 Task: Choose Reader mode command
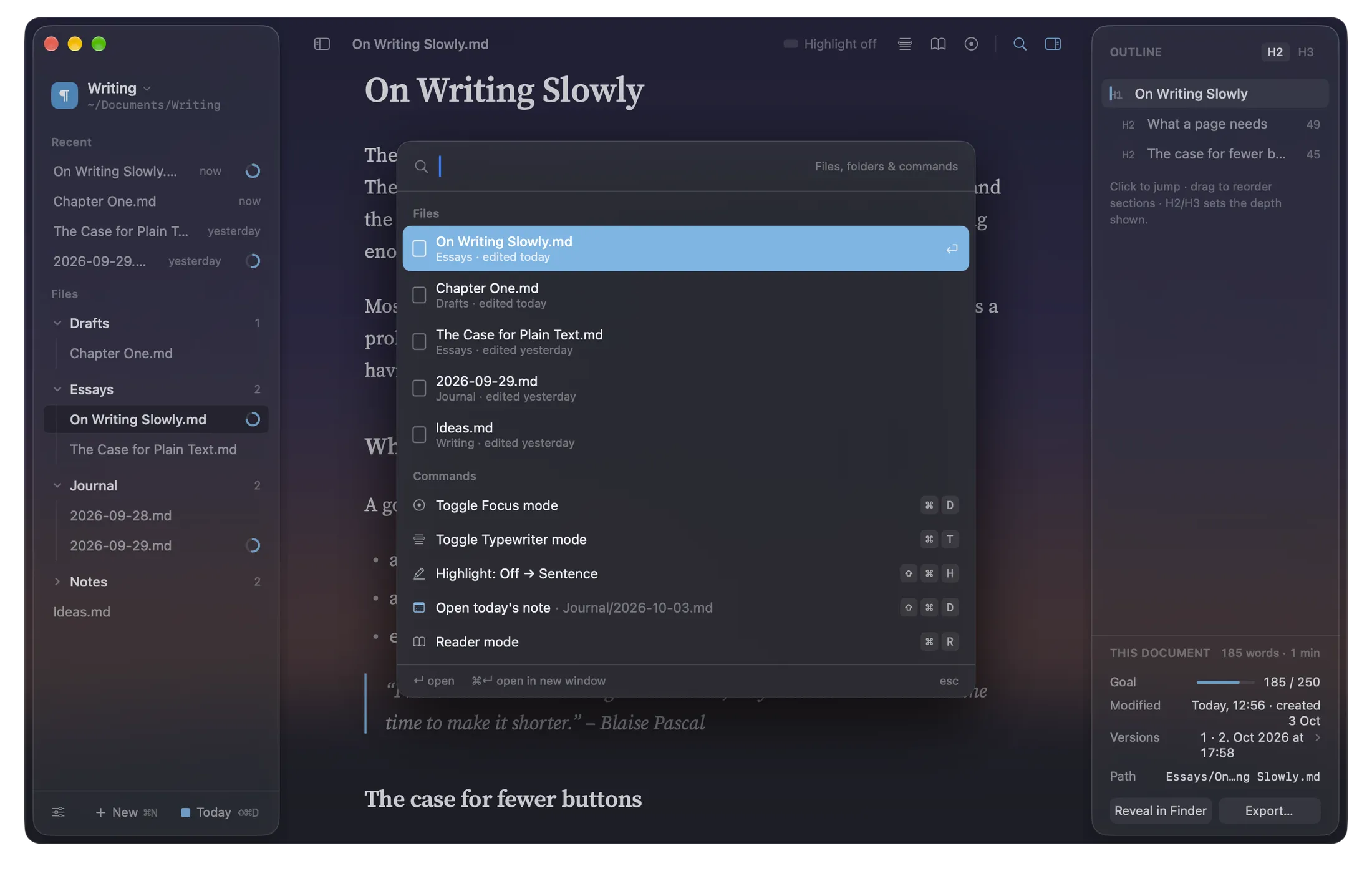coord(685,641)
